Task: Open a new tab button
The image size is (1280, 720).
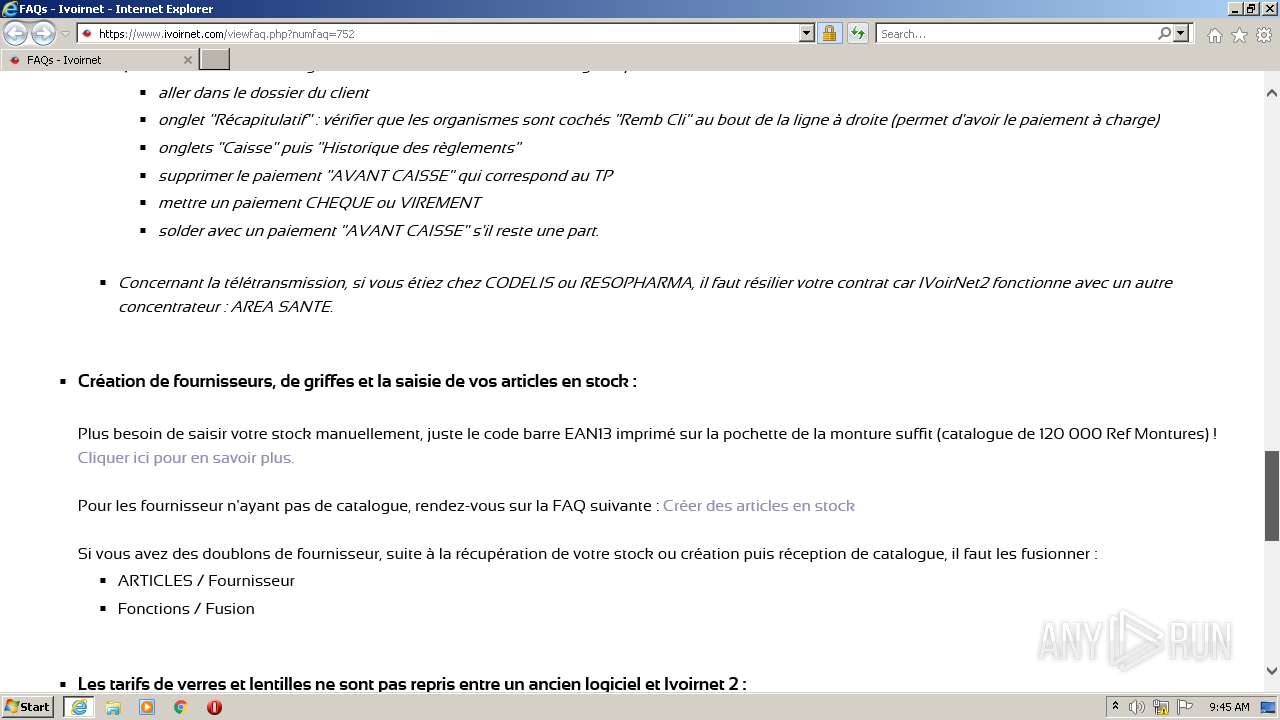Action: click(x=215, y=60)
